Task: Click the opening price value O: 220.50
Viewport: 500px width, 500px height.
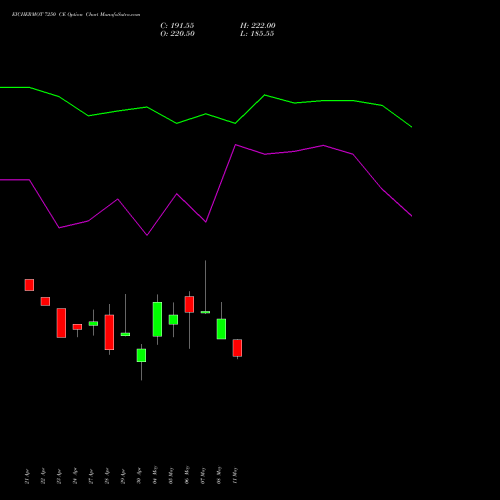Action: [177, 34]
